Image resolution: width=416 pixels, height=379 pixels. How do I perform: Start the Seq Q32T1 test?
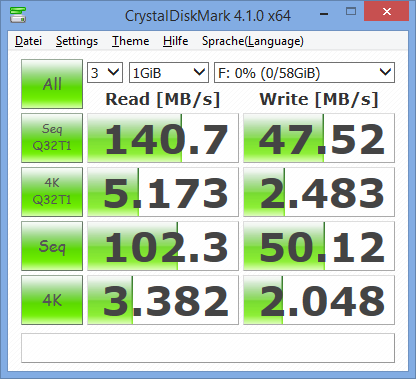click(x=52, y=138)
